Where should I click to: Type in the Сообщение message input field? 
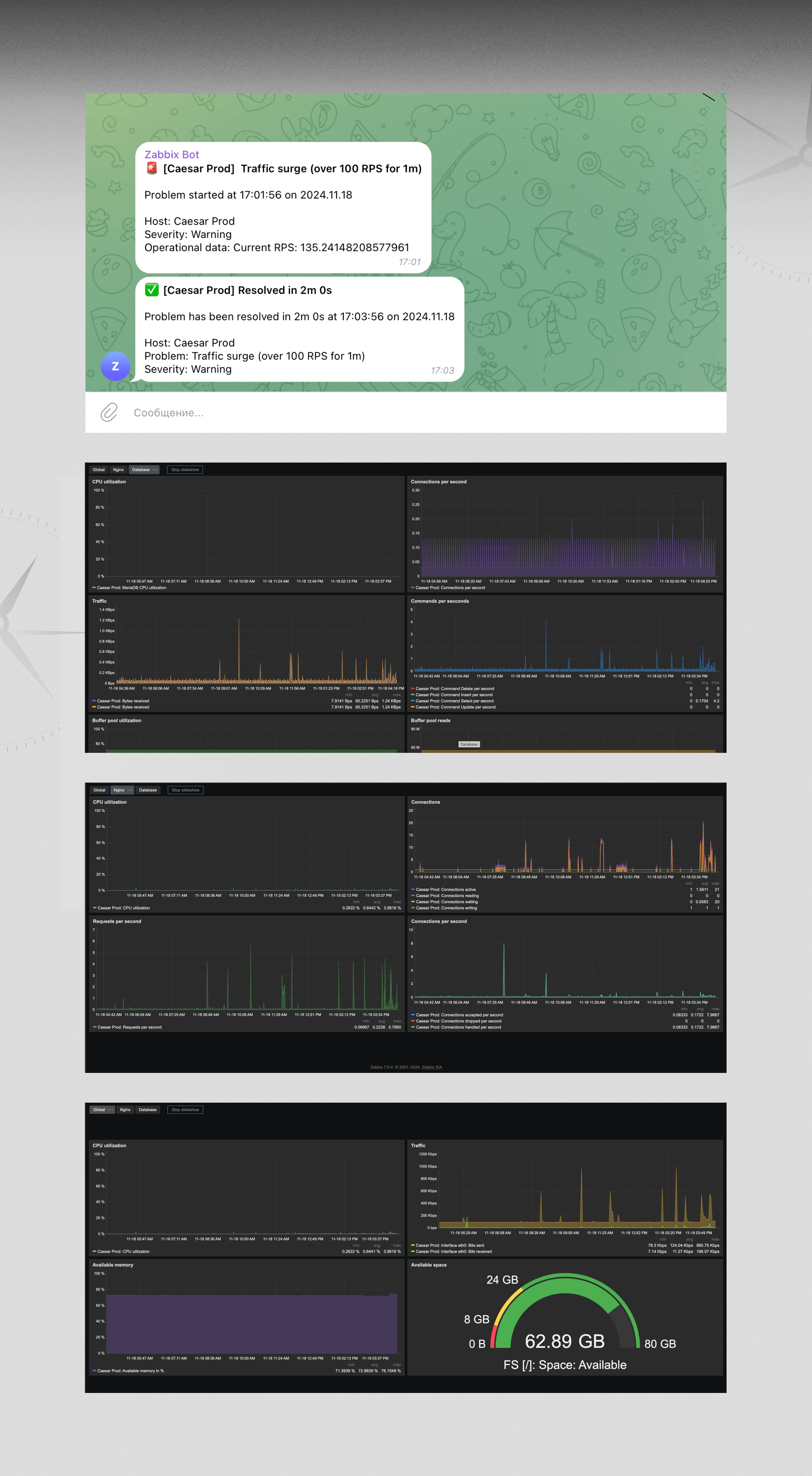tap(344, 412)
